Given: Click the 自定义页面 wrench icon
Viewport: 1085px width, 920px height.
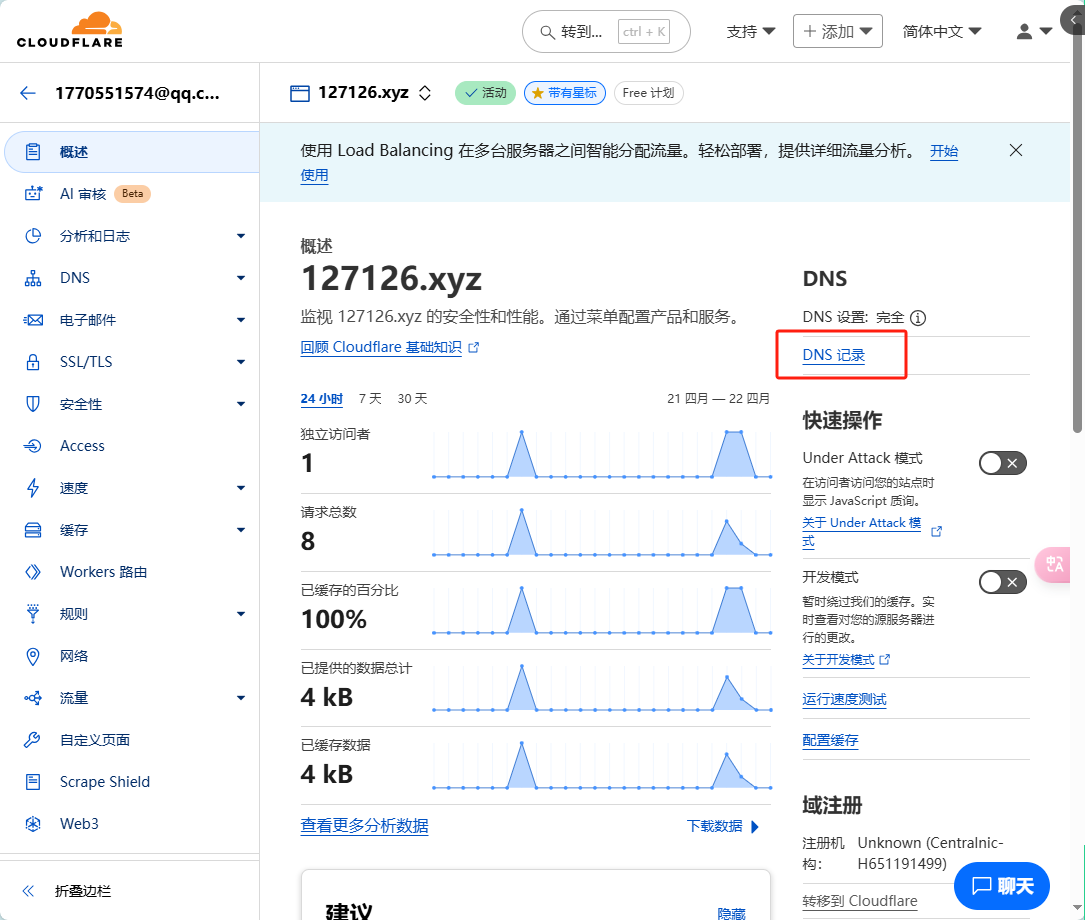Looking at the screenshot, I should pyautogui.click(x=33, y=740).
